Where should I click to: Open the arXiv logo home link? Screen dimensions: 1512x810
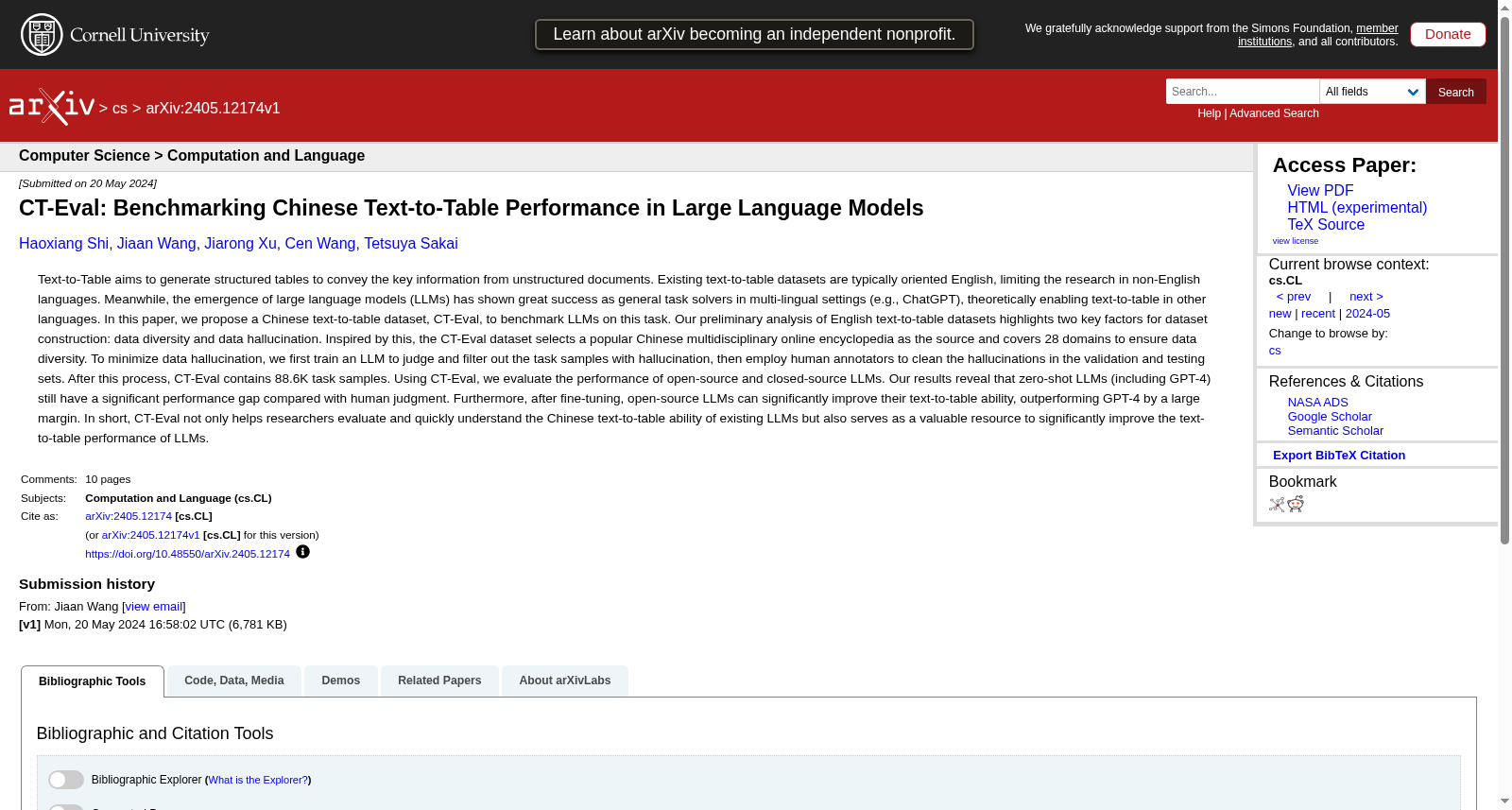[52, 107]
